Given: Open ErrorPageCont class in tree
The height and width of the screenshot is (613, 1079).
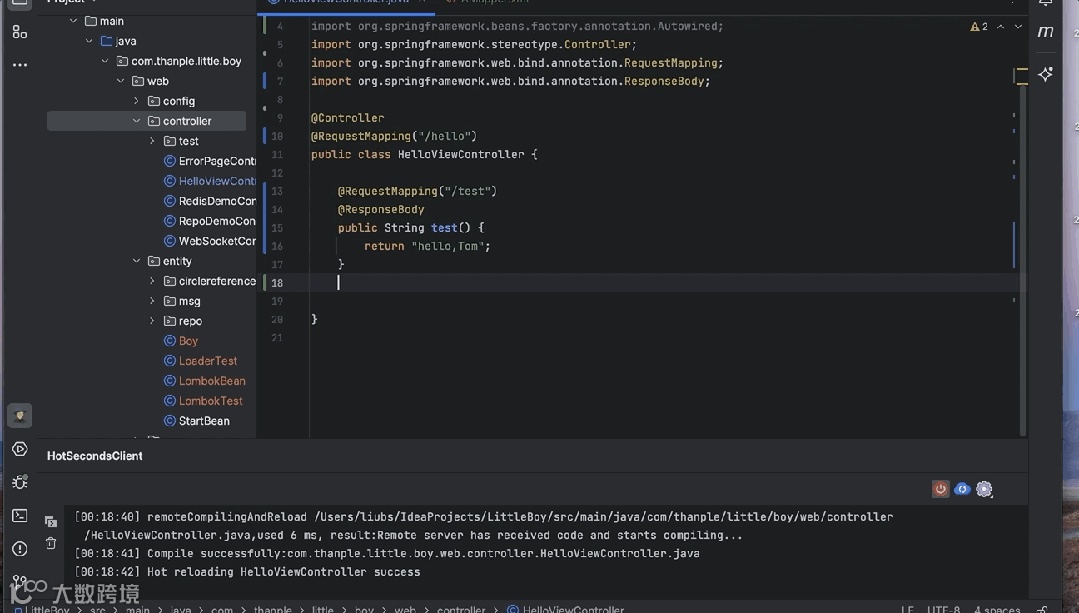Looking at the screenshot, I should point(217,161).
